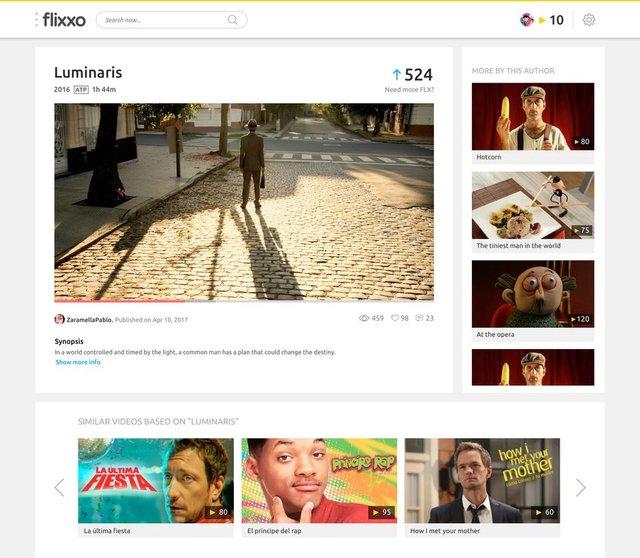Click the Published on Apr 10, 2017 text
Viewport: 640px width, 558px height.
[151, 320]
